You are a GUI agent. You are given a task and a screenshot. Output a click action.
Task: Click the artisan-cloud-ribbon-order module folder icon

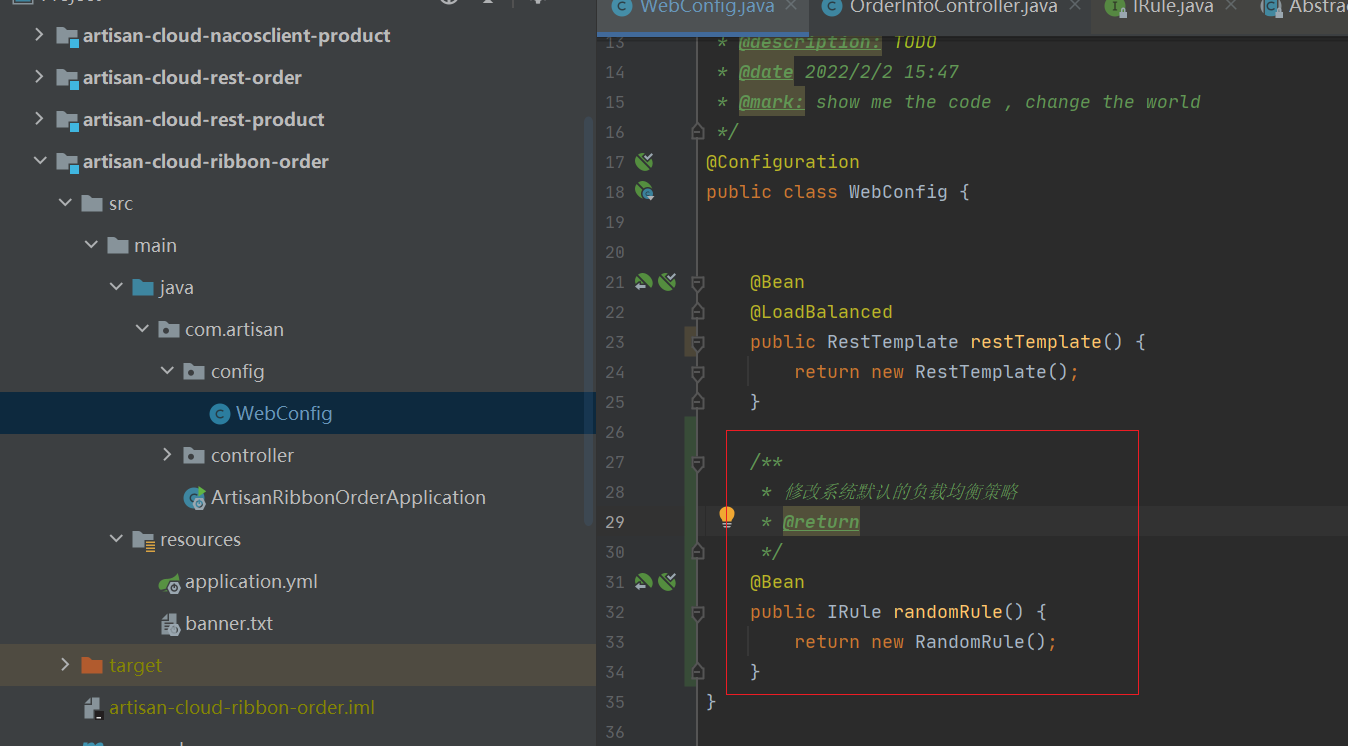pos(67,162)
